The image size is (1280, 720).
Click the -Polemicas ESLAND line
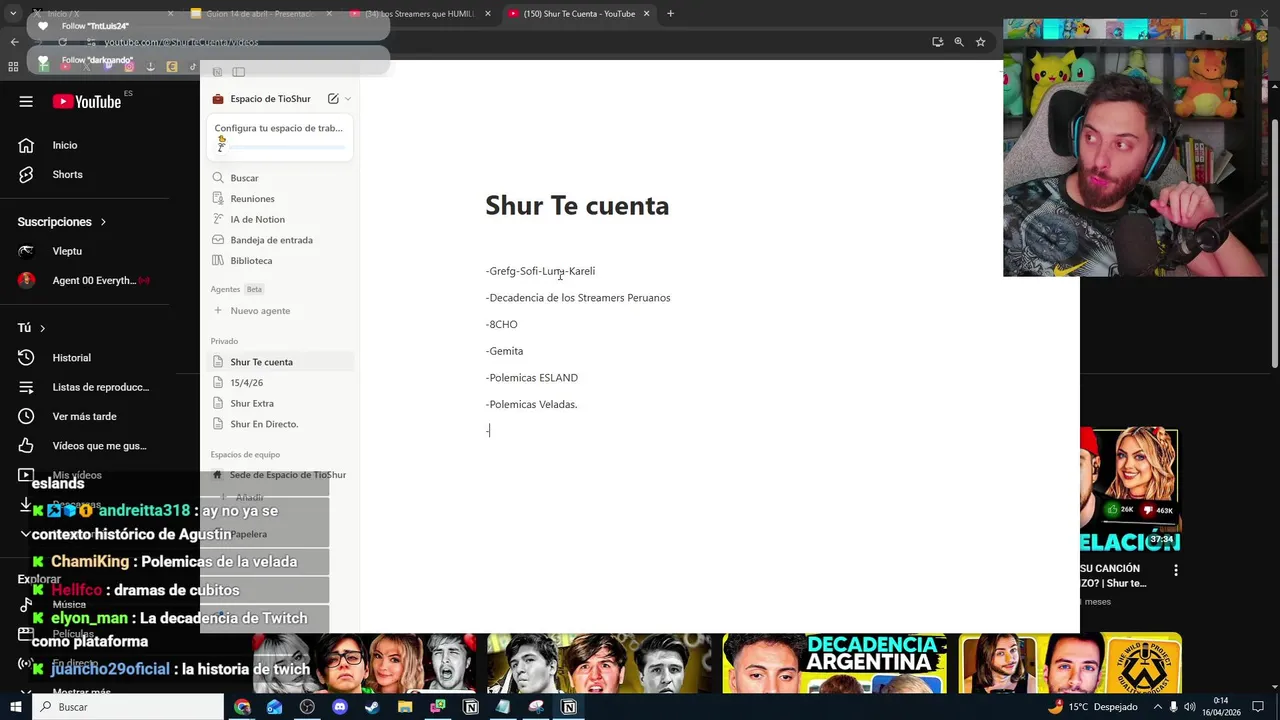click(531, 378)
